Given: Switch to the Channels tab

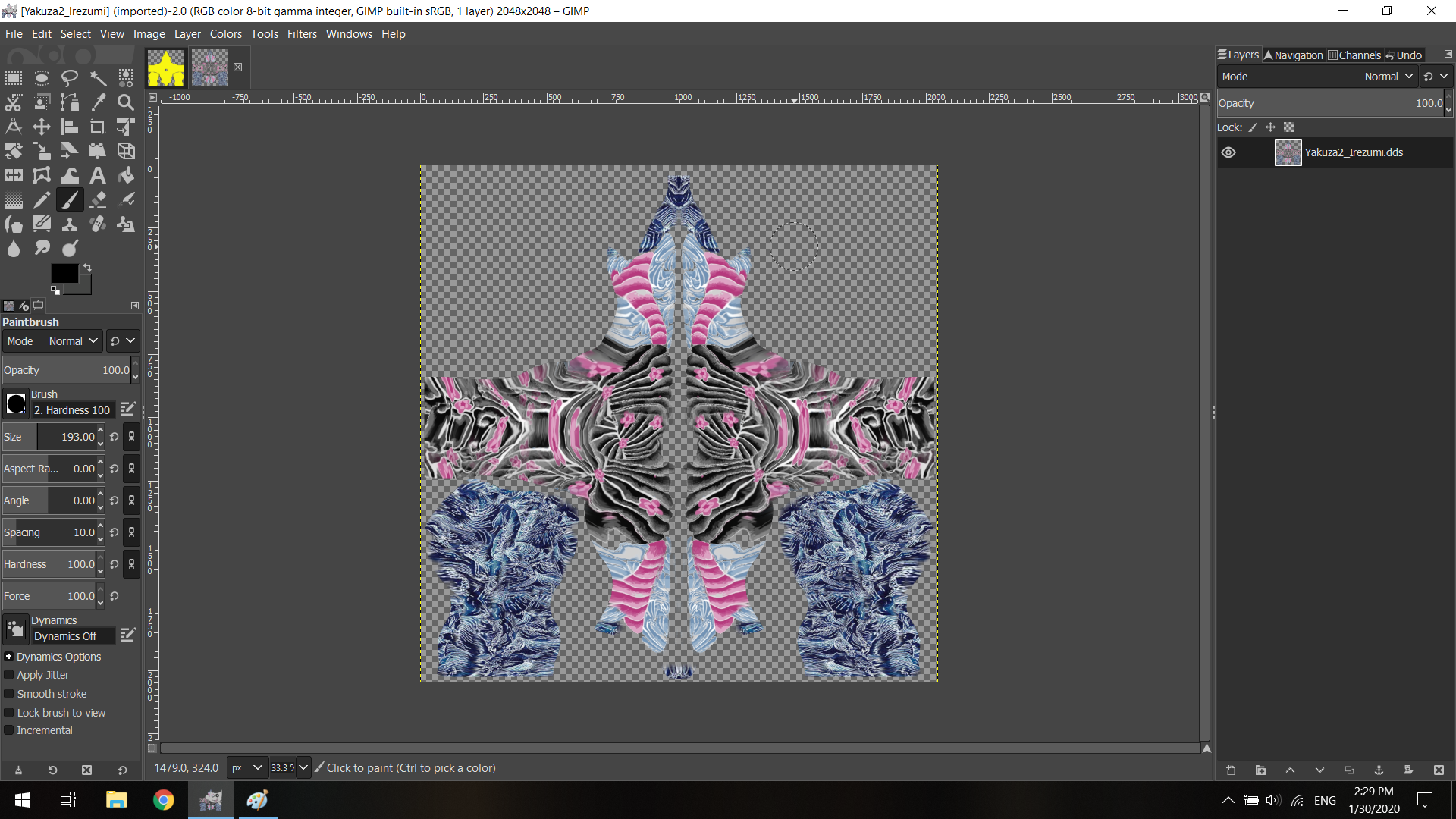Looking at the screenshot, I should click(x=1354, y=55).
